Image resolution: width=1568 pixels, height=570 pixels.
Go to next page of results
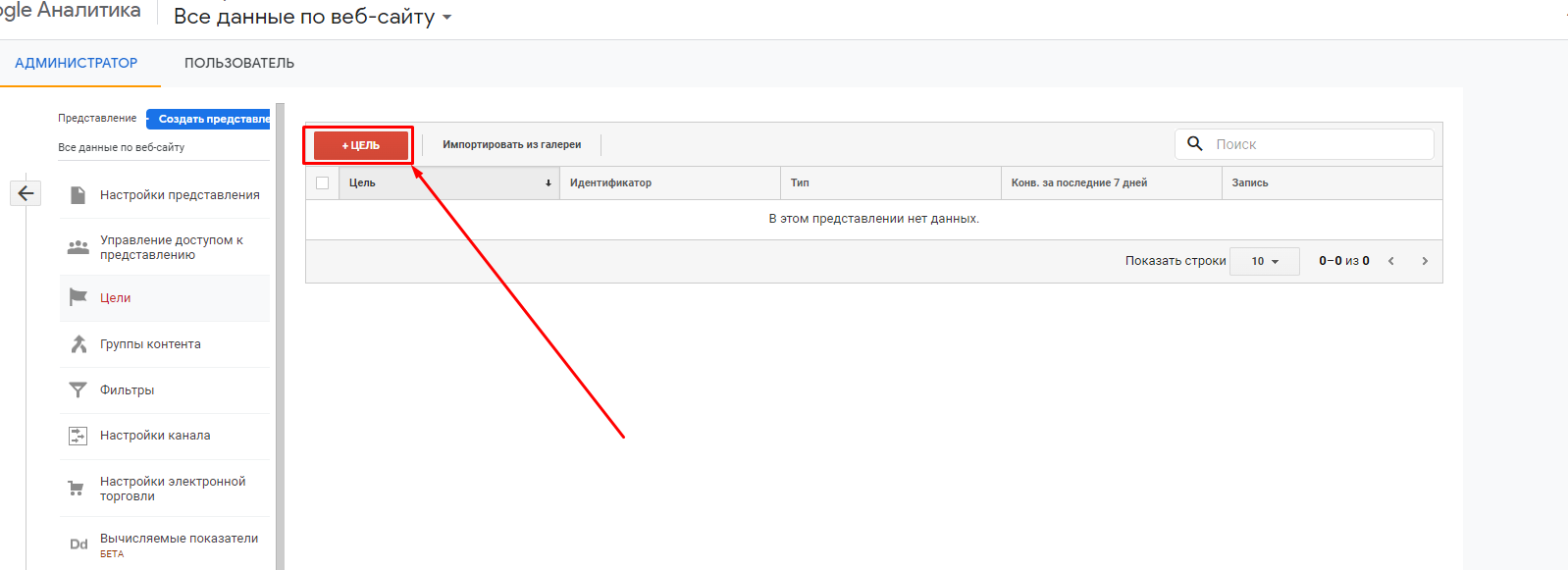click(x=1425, y=261)
